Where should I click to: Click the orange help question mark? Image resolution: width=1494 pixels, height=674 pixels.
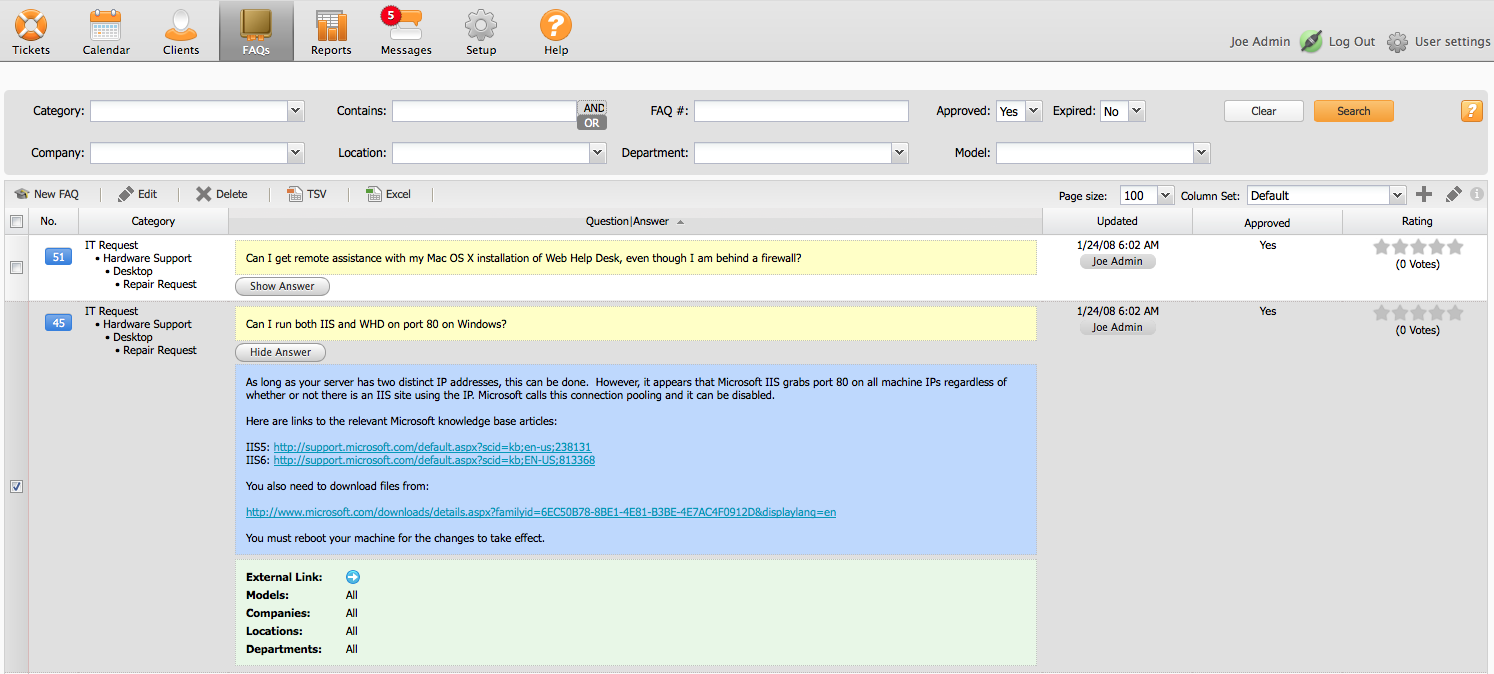1472,111
